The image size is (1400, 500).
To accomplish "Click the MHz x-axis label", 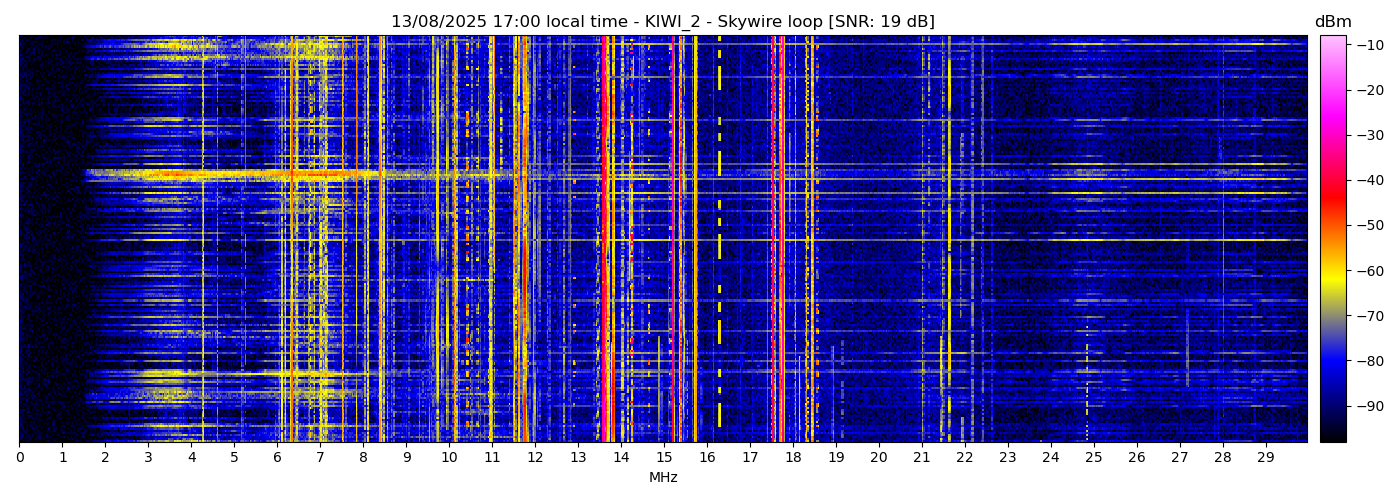I will point(663,478).
